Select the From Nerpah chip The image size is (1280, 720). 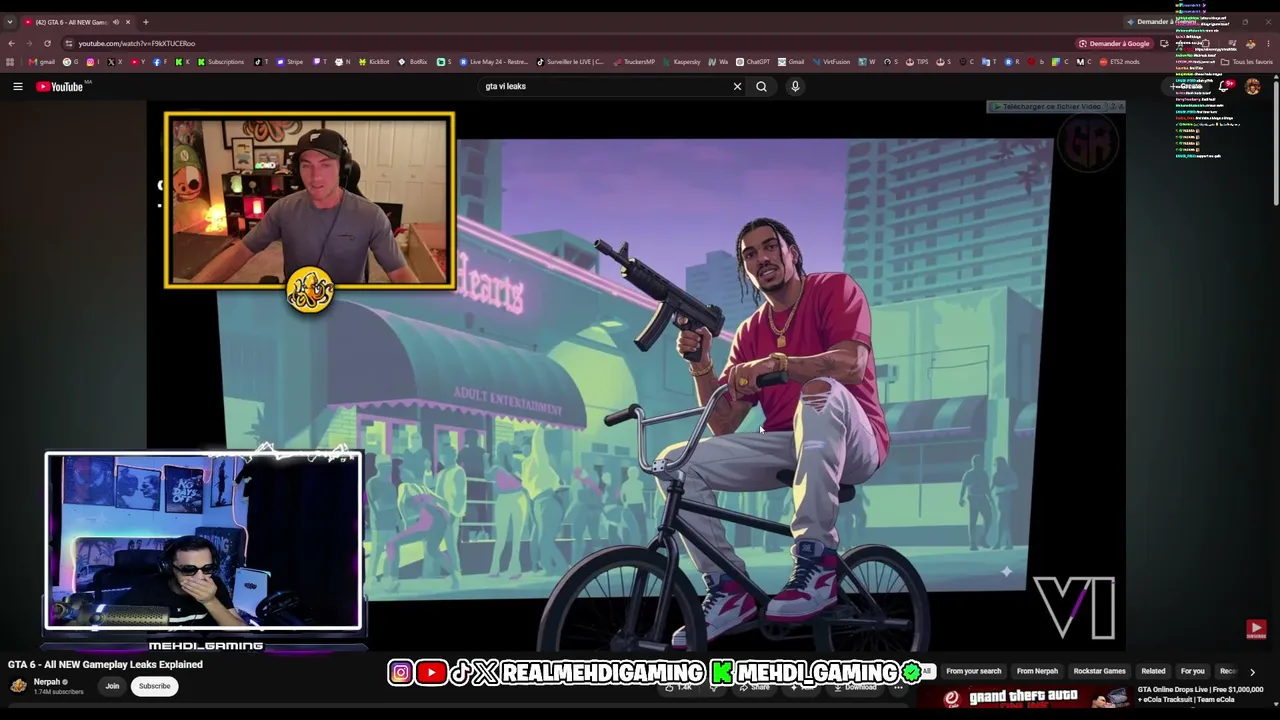click(1037, 672)
